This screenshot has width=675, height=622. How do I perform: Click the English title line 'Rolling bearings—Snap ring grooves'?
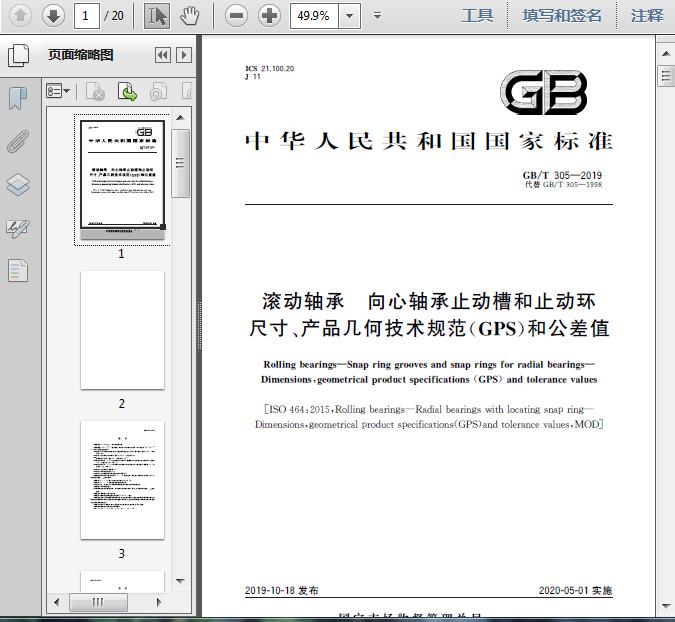(429, 365)
